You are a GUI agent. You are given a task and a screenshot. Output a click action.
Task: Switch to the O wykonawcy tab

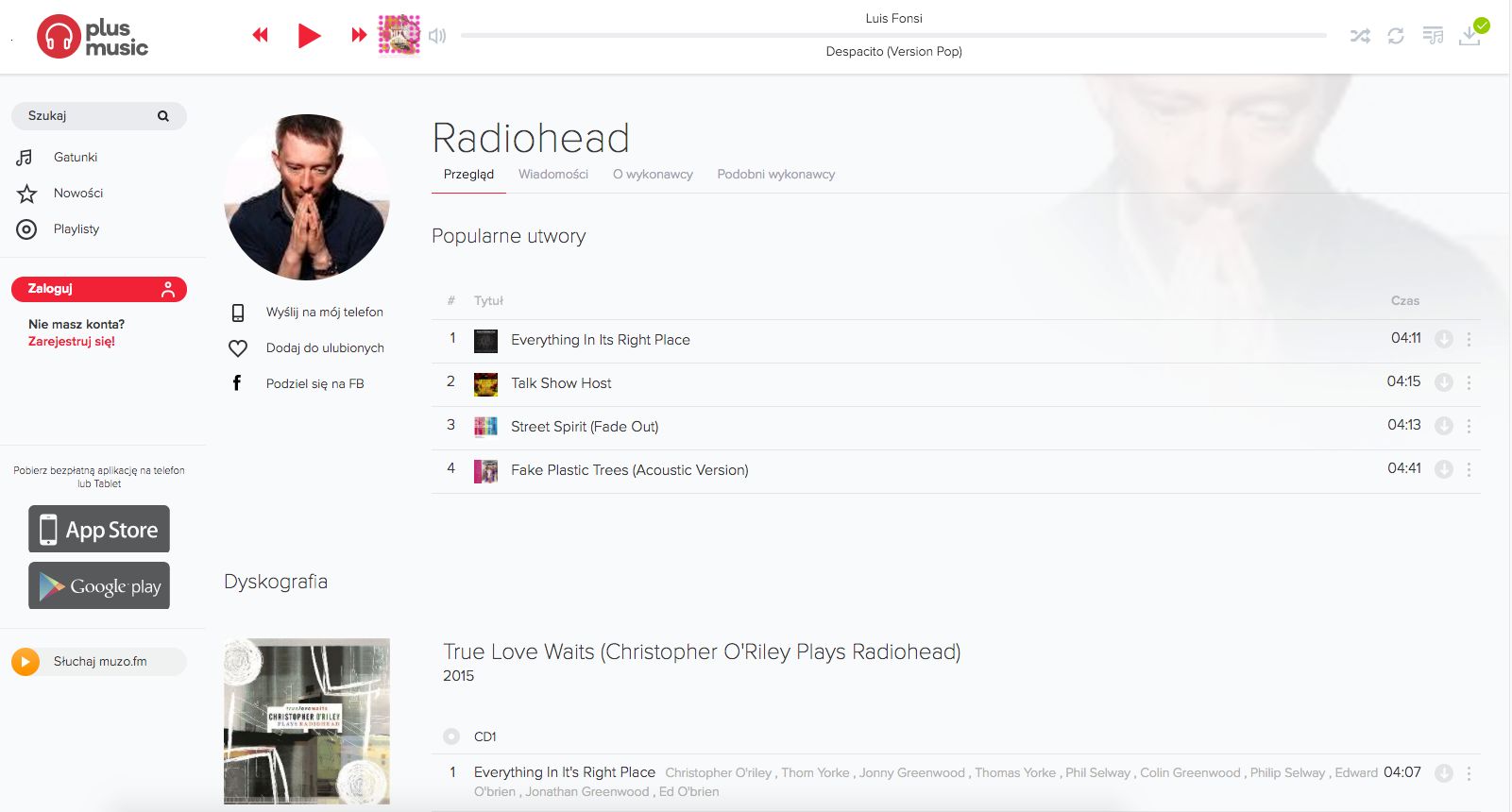[x=653, y=175]
